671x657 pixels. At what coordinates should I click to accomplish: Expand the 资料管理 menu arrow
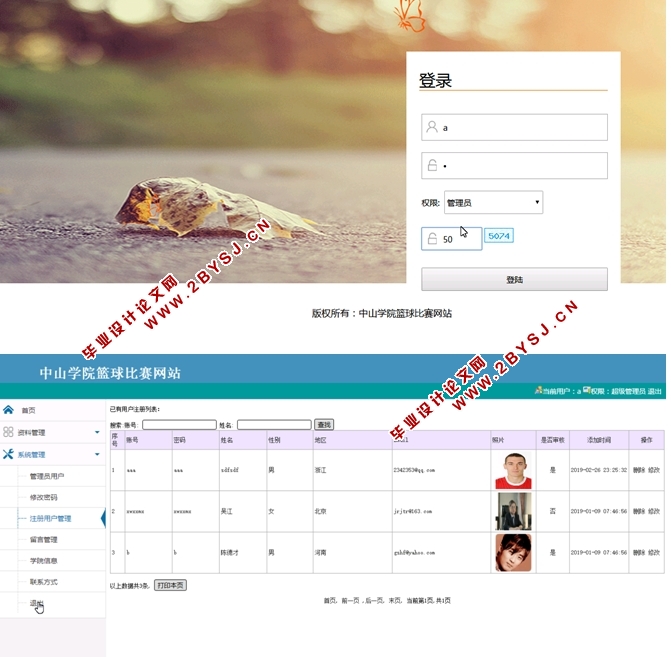[x=97, y=432]
